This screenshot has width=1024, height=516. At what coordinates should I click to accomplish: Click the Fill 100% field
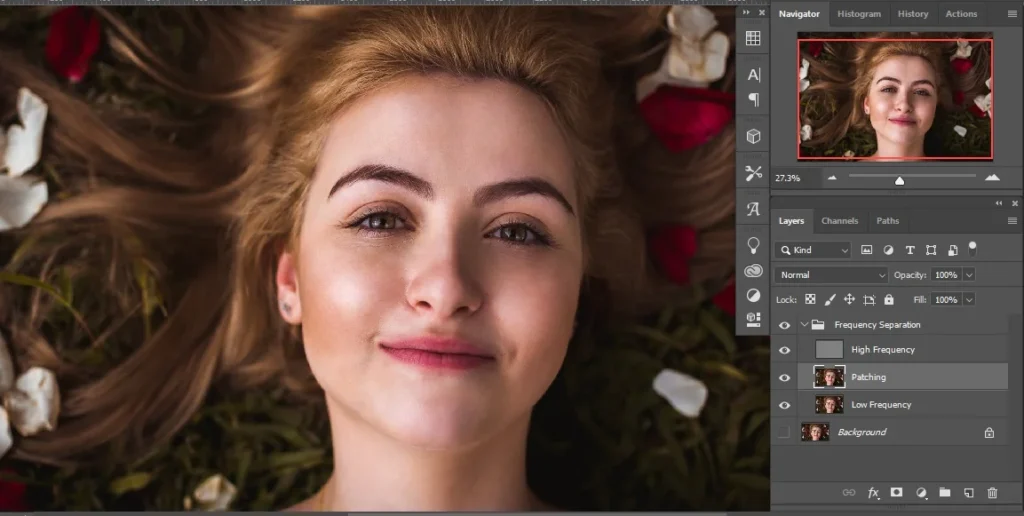pos(946,300)
